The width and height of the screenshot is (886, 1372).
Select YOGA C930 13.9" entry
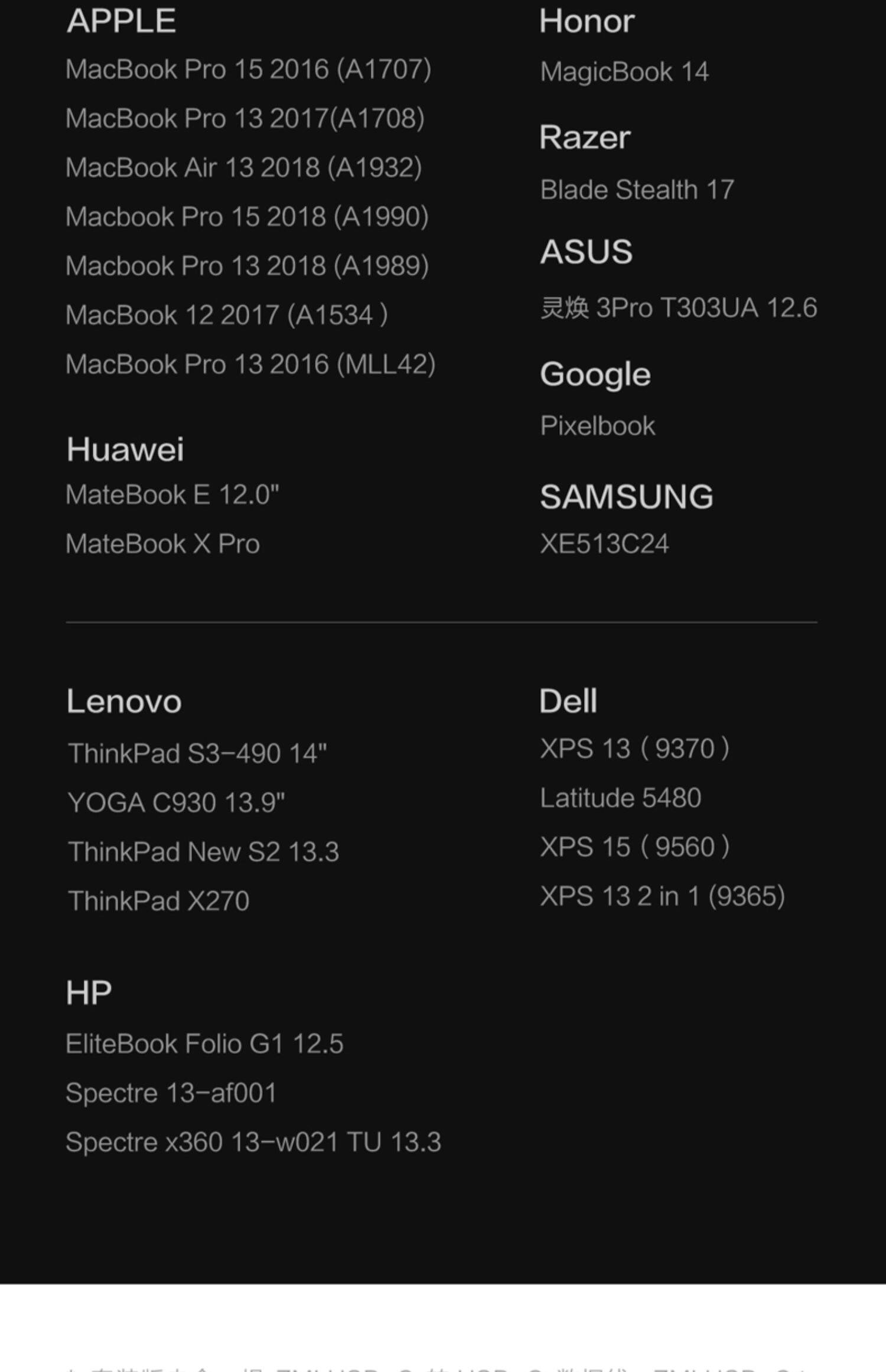click(176, 803)
